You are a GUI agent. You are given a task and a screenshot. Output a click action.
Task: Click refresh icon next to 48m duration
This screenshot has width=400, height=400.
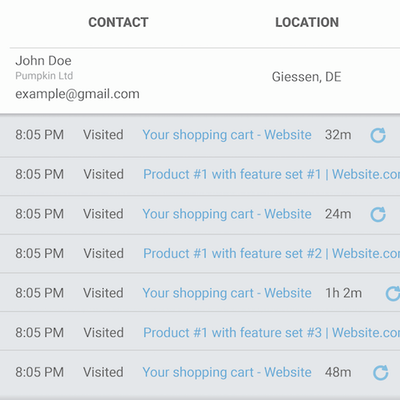coord(381,373)
